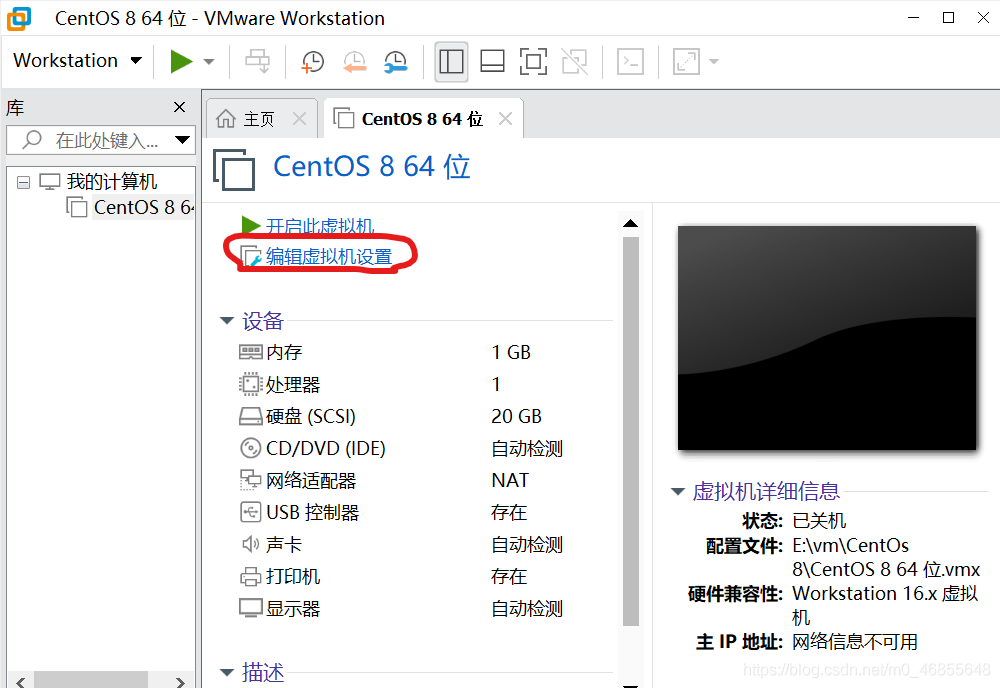Click the 硬盘 (SCSI) disk icon
The width and height of the screenshot is (1000, 688).
click(251, 416)
